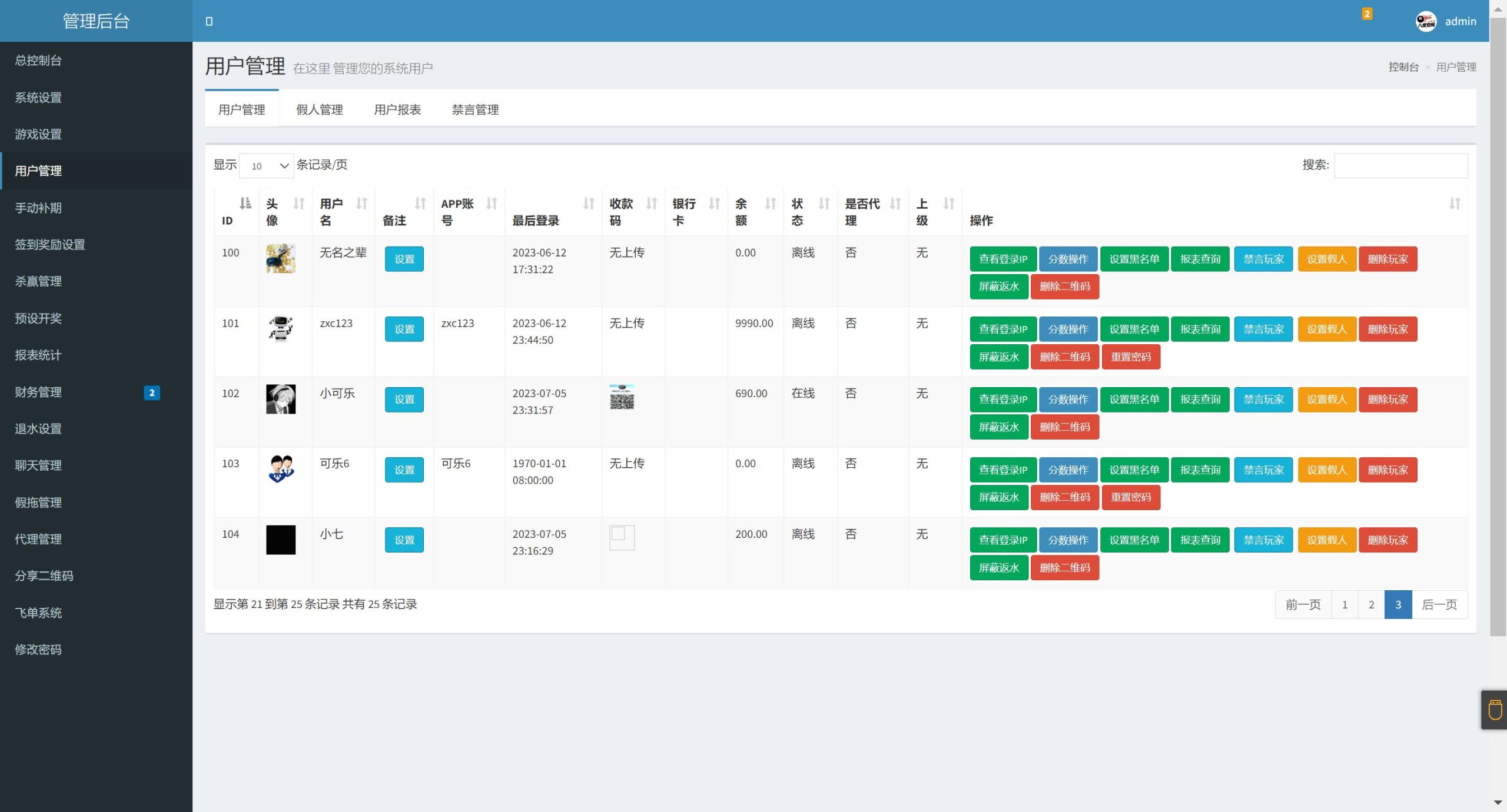Image resolution: width=1507 pixels, height=812 pixels.
Task: Click the admin avatar icon
Action: (1426, 21)
